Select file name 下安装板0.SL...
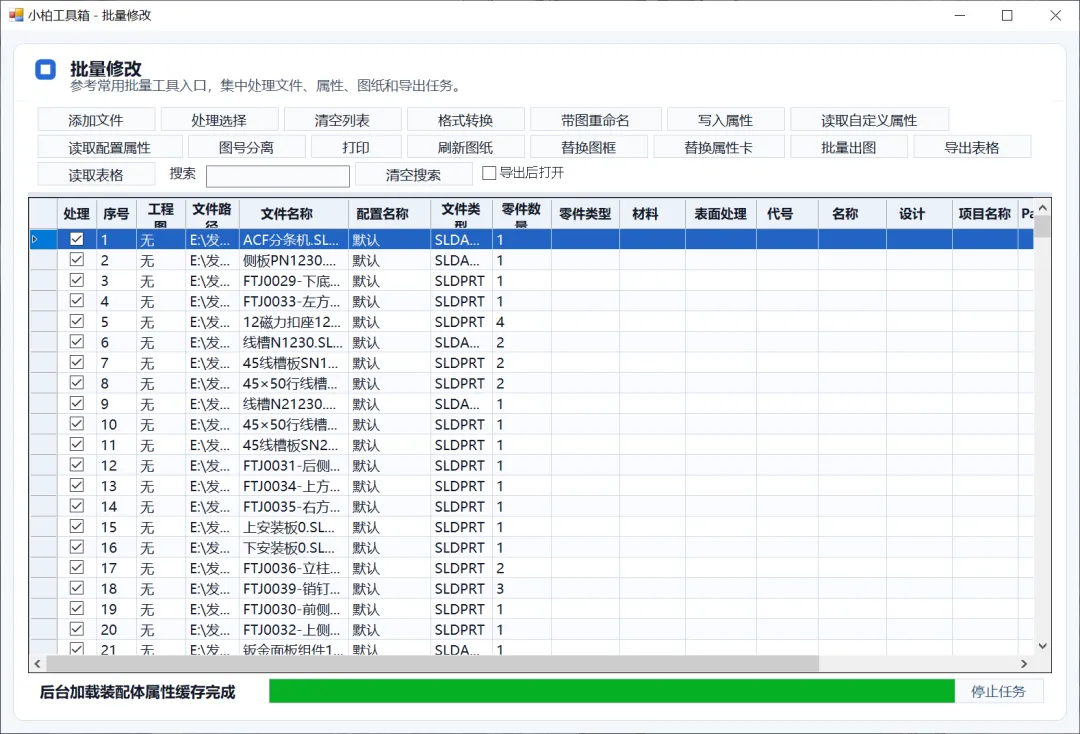The height and width of the screenshot is (734, 1080). point(294,547)
